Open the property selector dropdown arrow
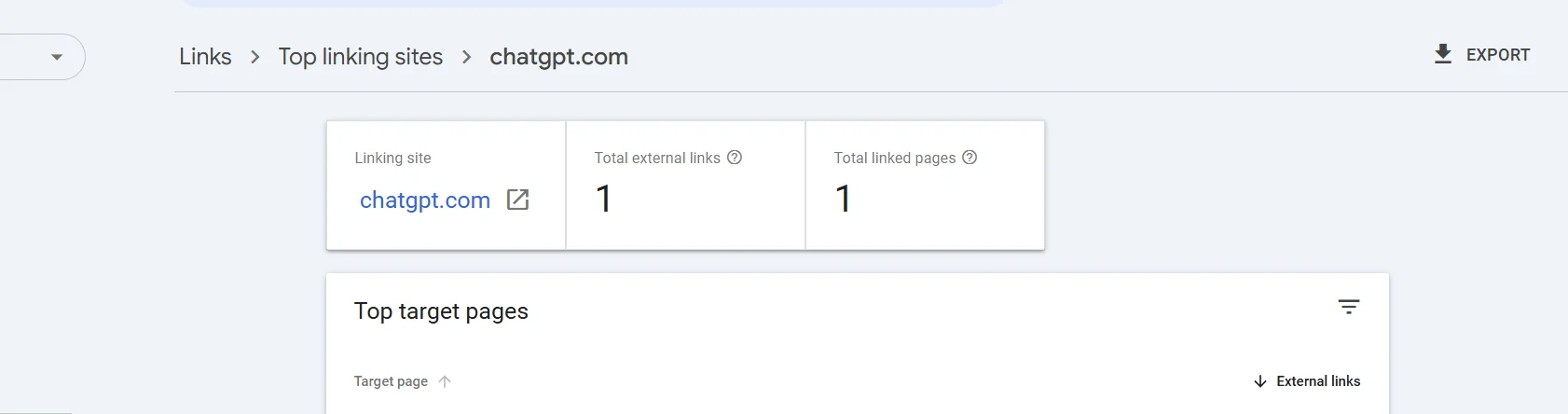 click(57, 57)
